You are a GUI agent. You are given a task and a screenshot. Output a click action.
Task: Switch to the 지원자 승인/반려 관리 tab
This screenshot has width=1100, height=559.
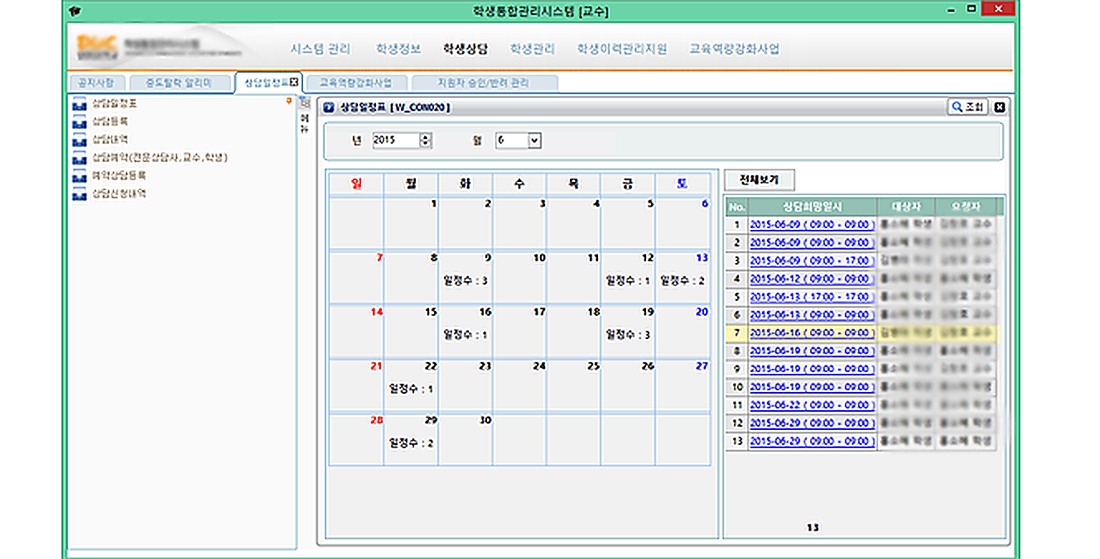point(483,83)
